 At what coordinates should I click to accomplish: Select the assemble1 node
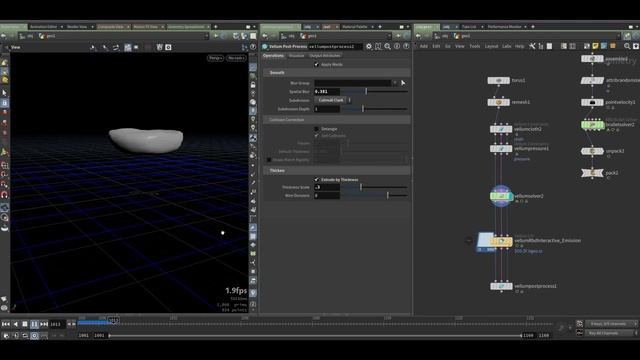(x=592, y=59)
